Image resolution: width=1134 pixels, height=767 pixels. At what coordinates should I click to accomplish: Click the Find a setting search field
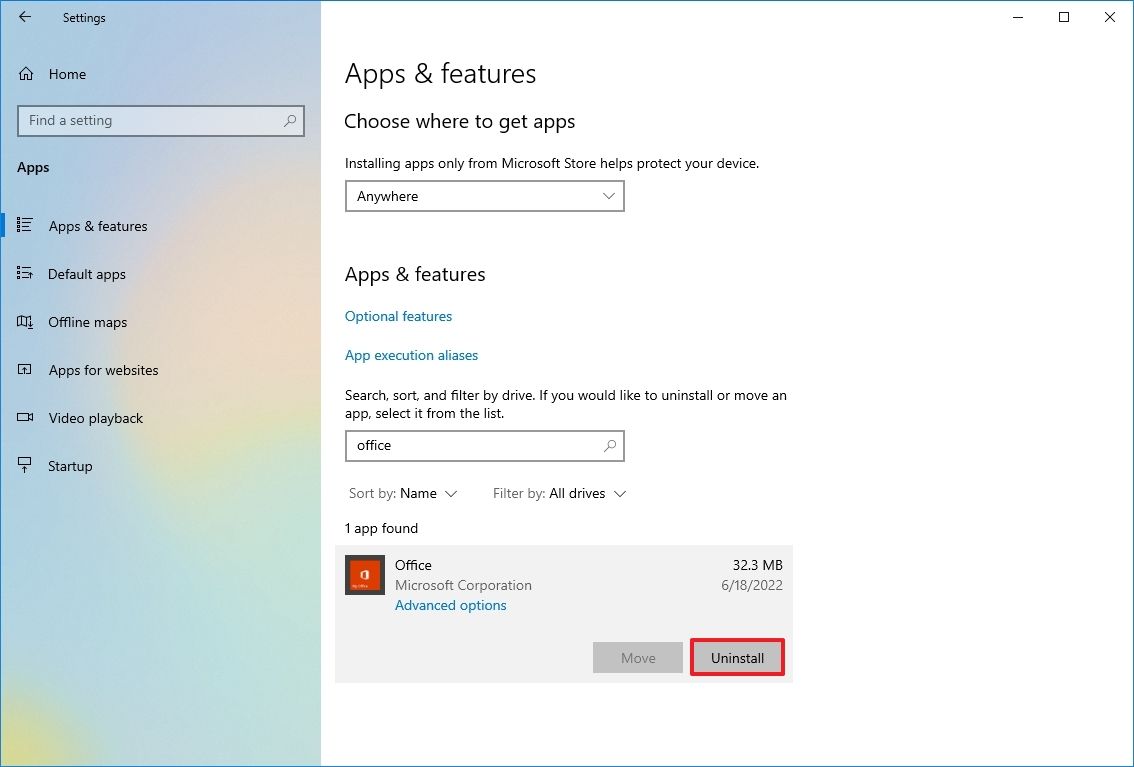(x=150, y=121)
